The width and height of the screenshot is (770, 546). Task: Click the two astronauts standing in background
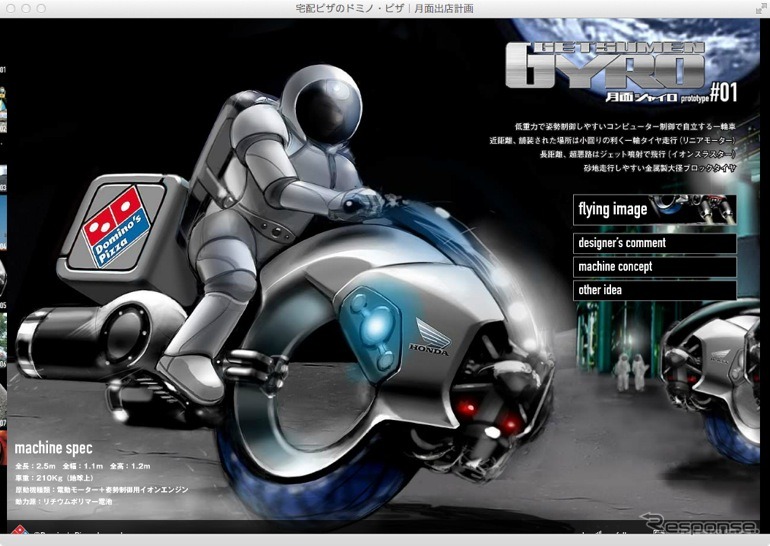(629, 372)
